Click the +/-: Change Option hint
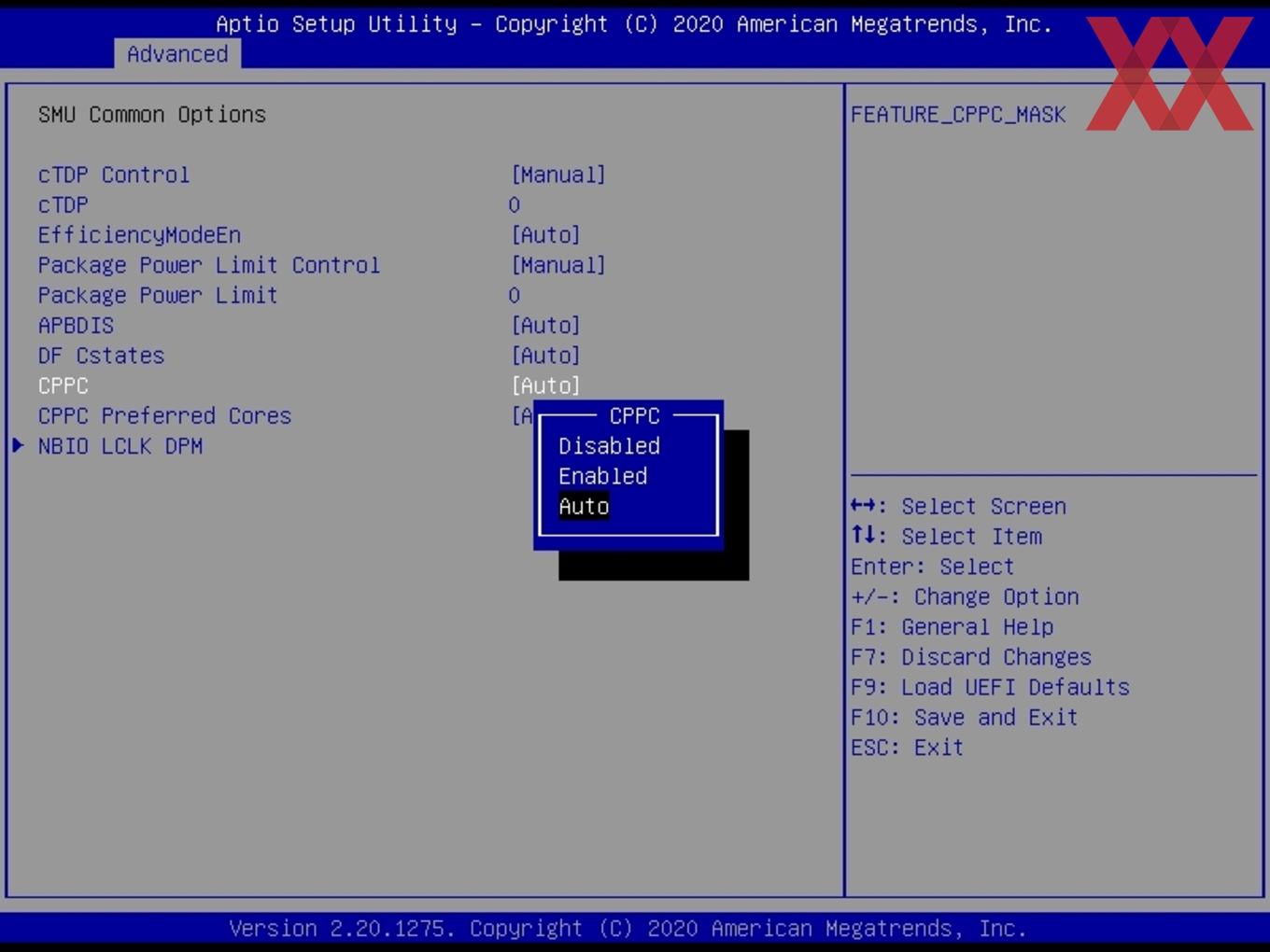Viewport: 1270px width, 952px height. pos(965,596)
